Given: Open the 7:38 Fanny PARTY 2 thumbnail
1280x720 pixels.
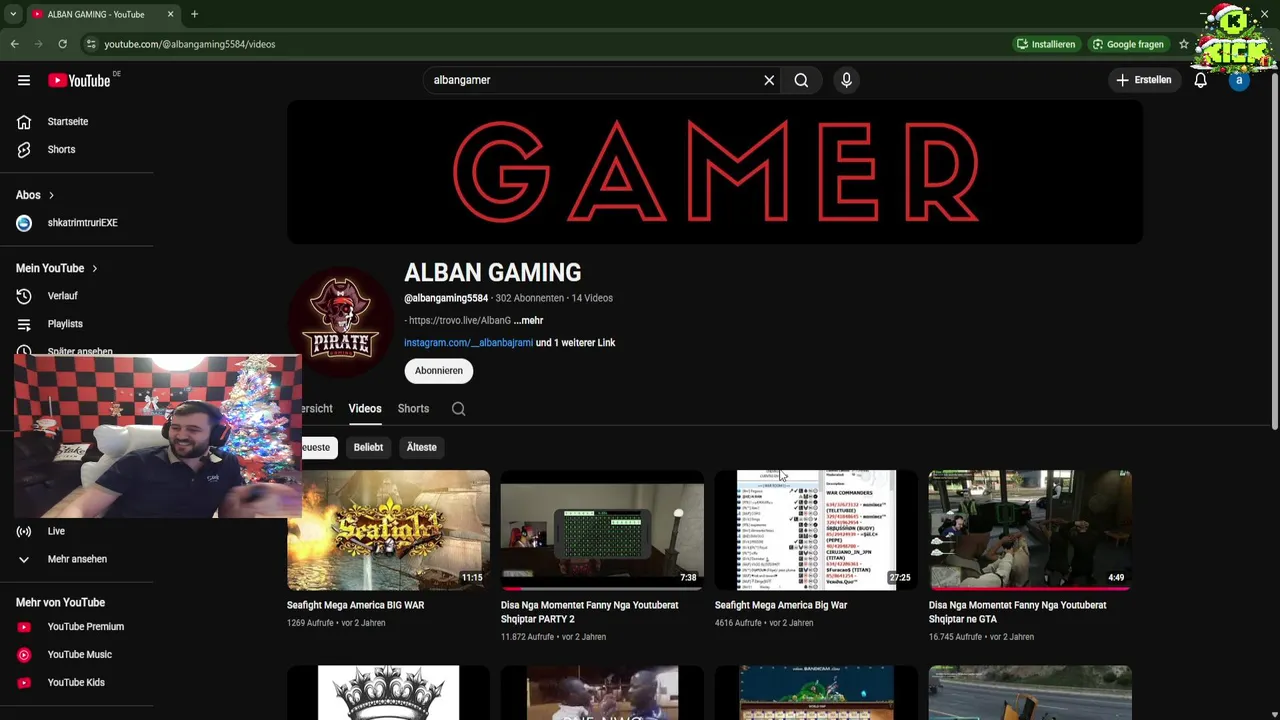Looking at the screenshot, I should coord(602,530).
